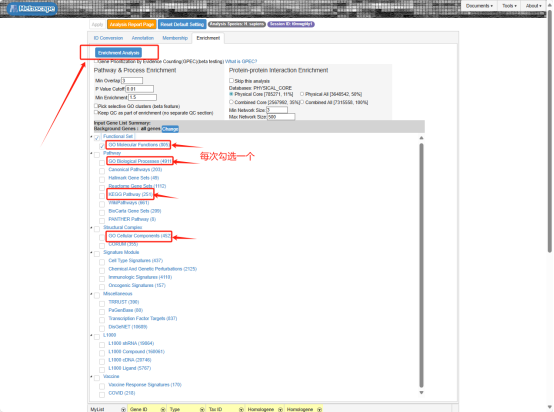This screenshot has height=412, width=554.
Task: Open the Type column filter icon
Action: [202, 409]
